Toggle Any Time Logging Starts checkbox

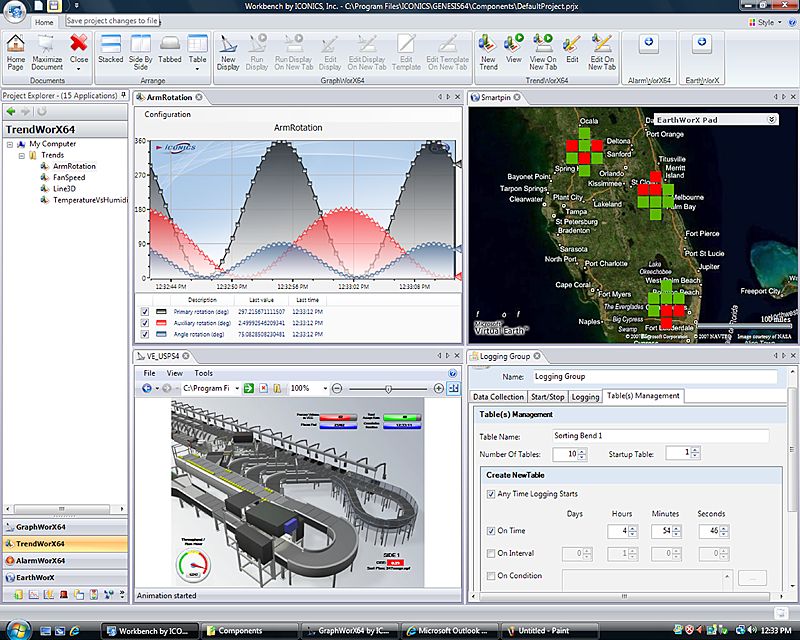pos(491,494)
